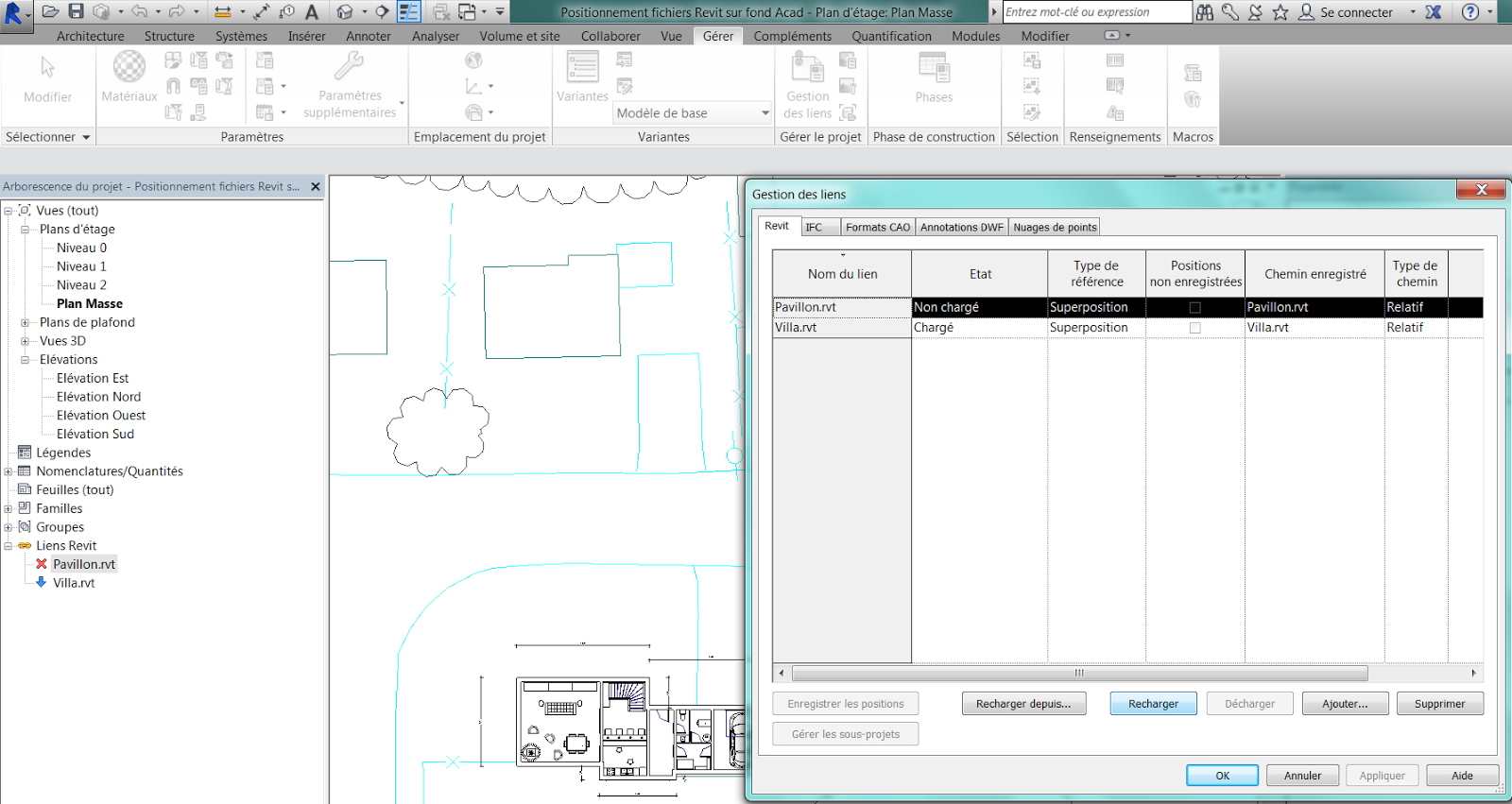Click the Paramètres supplémentaires wrench icon

(349, 66)
